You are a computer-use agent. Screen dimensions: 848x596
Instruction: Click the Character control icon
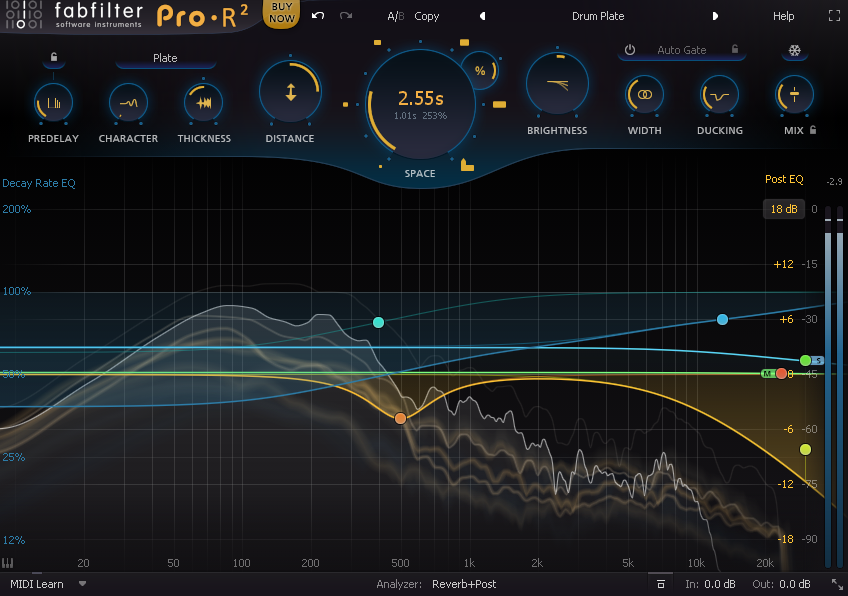pyautogui.click(x=128, y=102)
